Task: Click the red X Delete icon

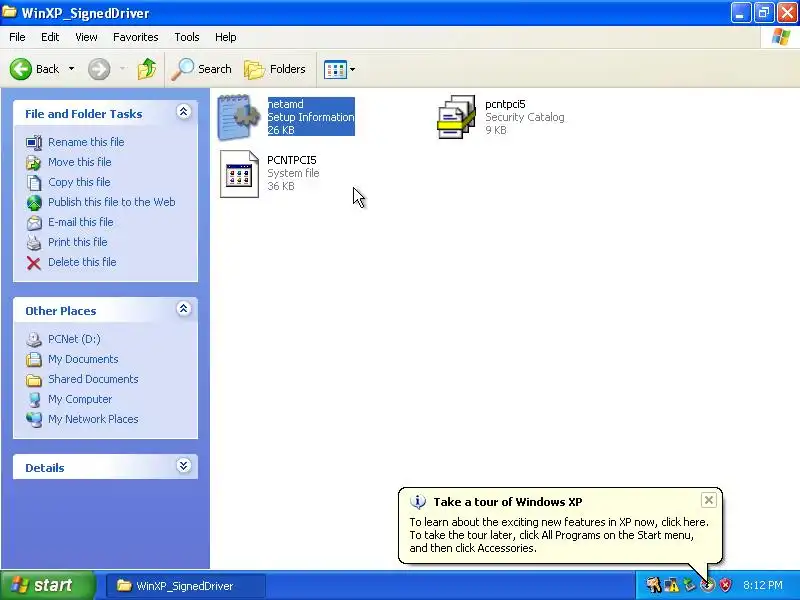Action: tap(34, 263)
